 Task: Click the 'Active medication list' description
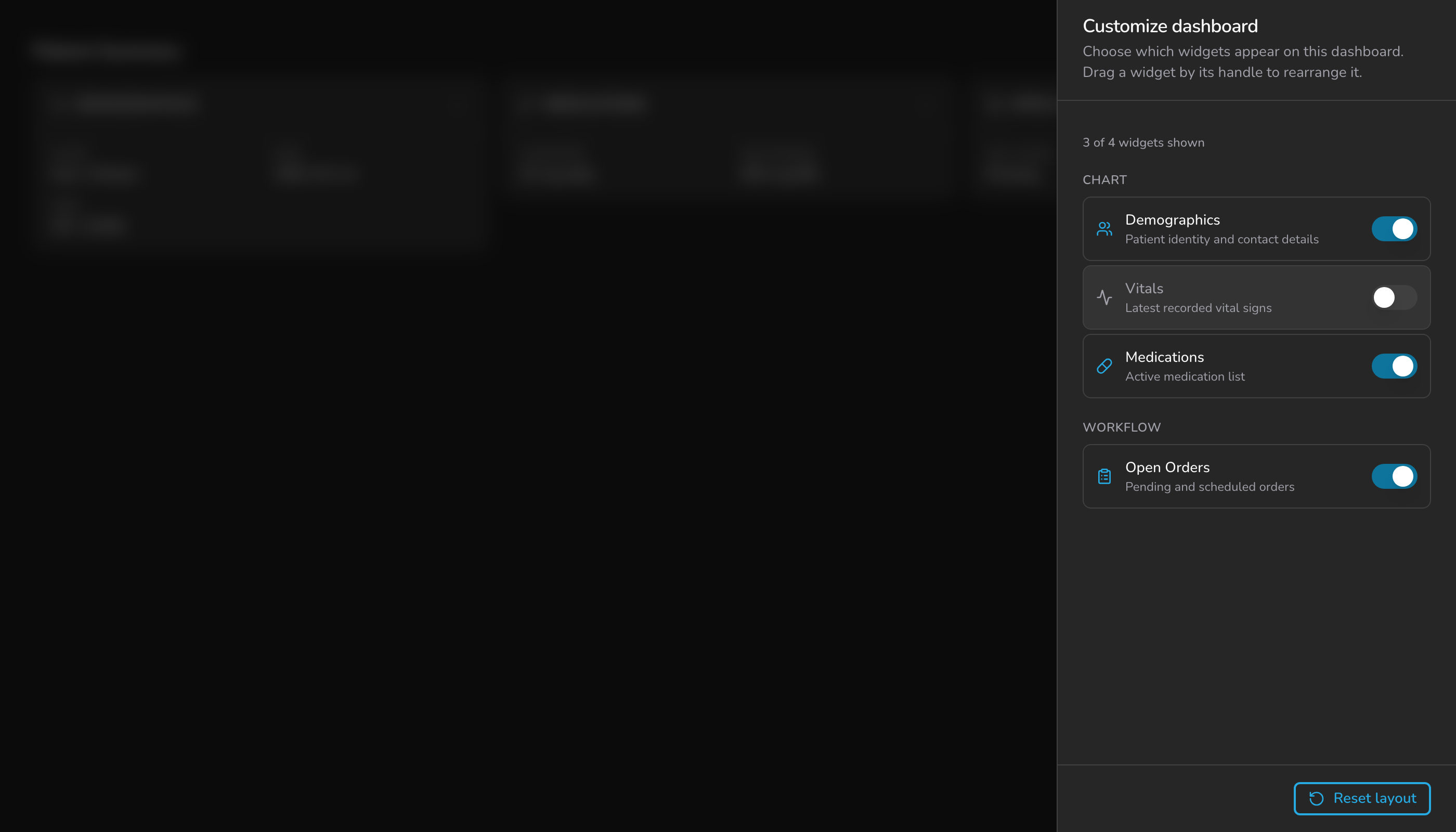point(1185,376)
